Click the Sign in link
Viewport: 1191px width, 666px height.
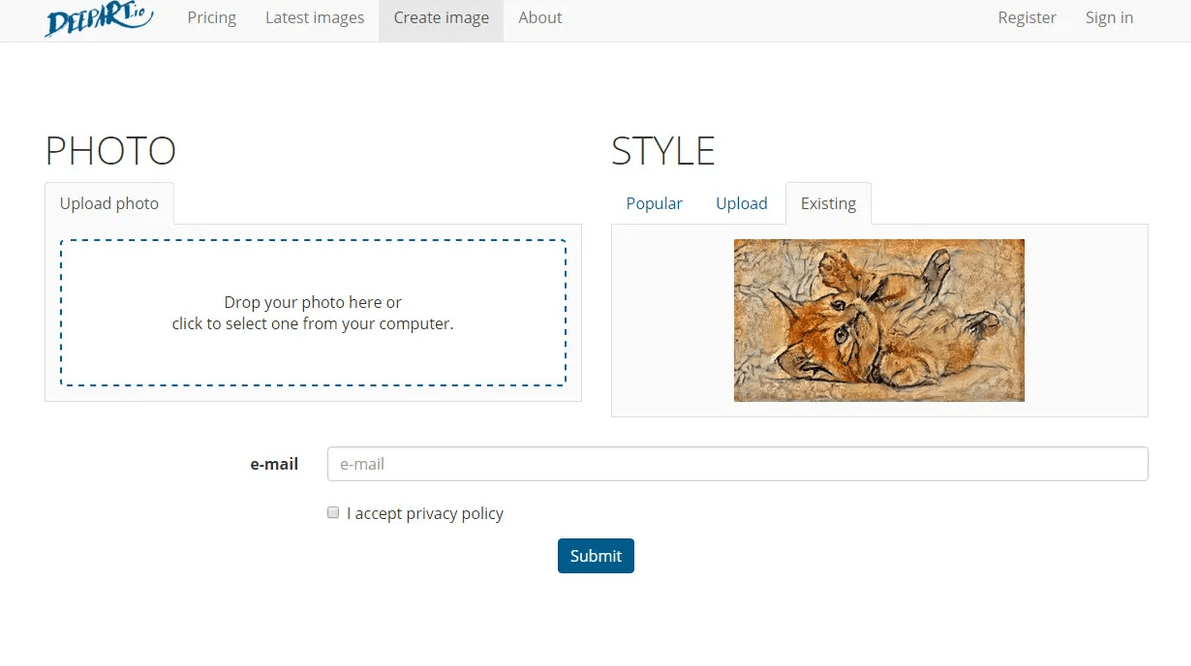point(1109,17)
